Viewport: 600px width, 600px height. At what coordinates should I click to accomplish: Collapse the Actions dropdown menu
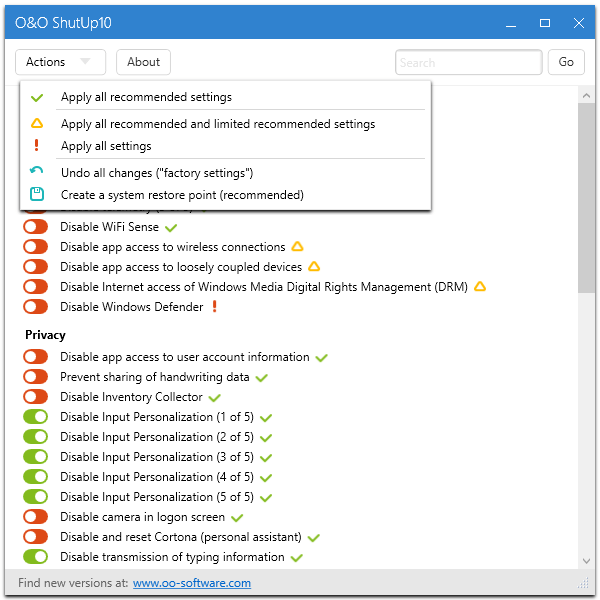pyautogui.click(x=60, y=62)
